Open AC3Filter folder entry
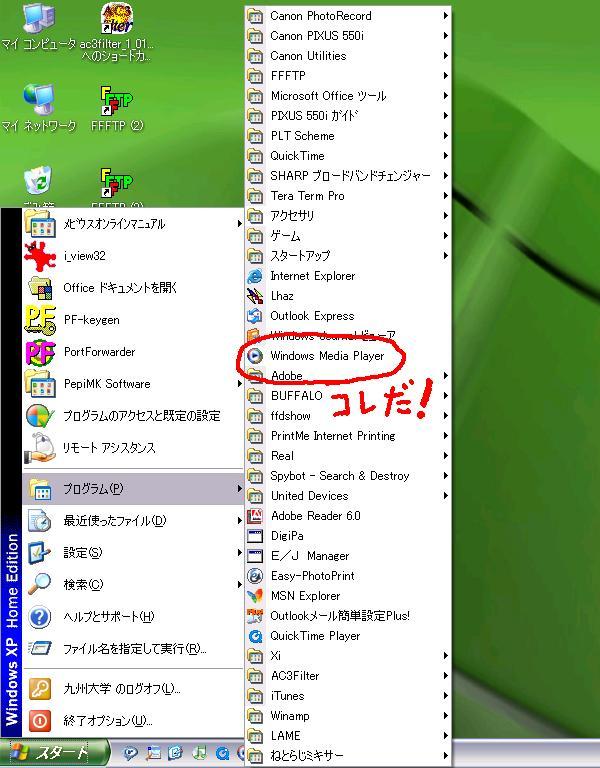Screen dimensions: 600x768 tap(348, 676)
